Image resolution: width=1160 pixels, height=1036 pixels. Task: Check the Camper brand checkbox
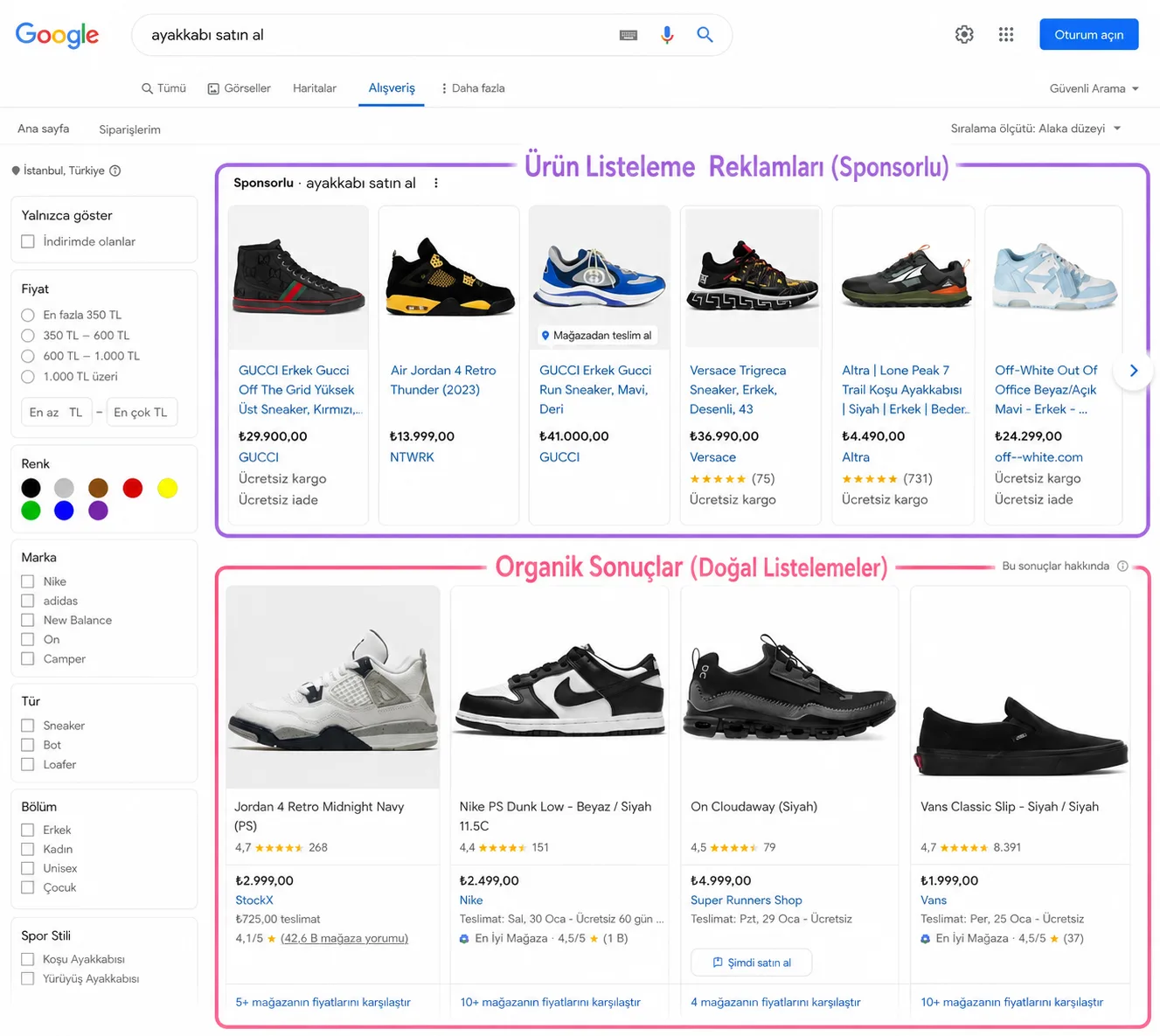click(28, 659)
